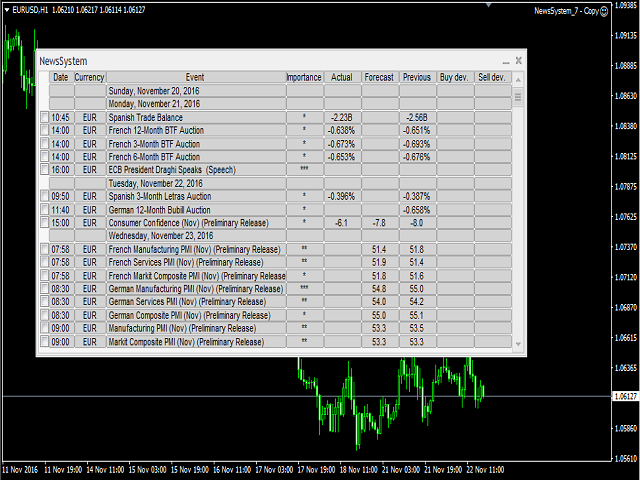Click previous value -0.658% for German Bubill
640x480 pixels.
(417, 210)
